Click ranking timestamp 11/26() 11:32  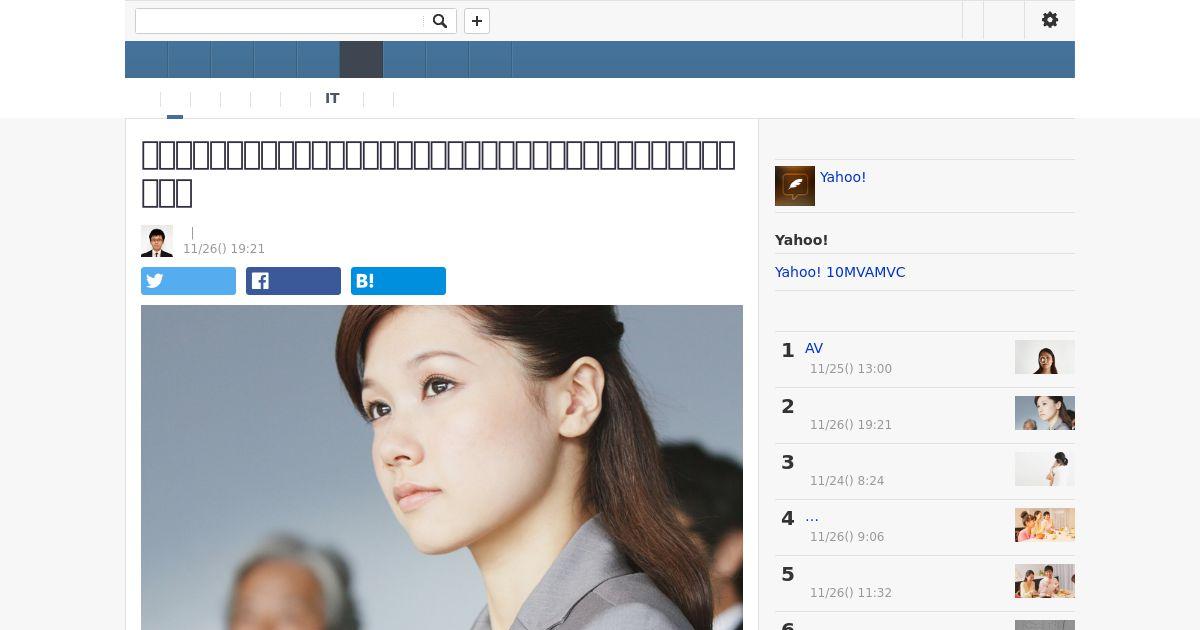[x=851, y=593]
